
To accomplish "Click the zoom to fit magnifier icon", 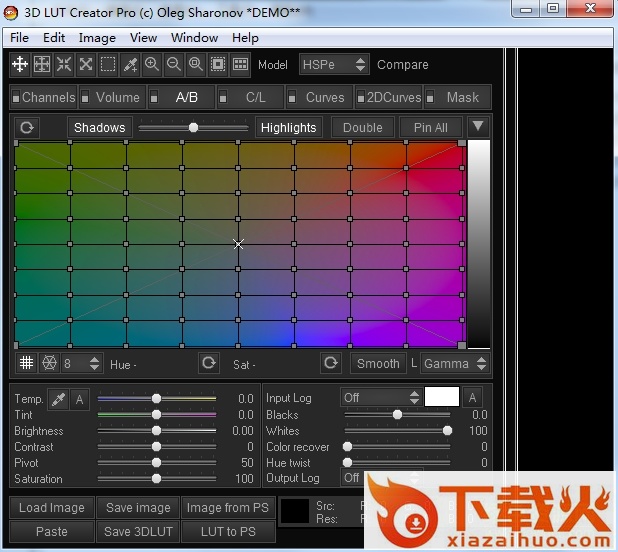I will (x=196, y=64).
